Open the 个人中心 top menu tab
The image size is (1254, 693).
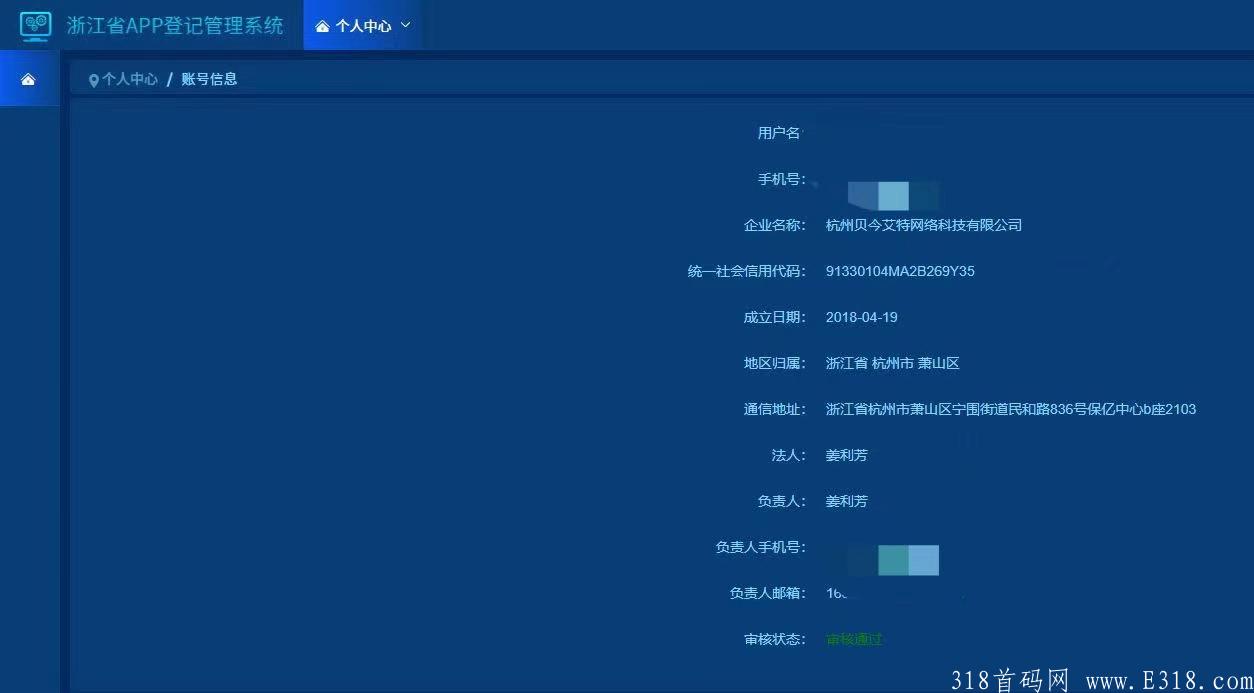tap(363, 26)
